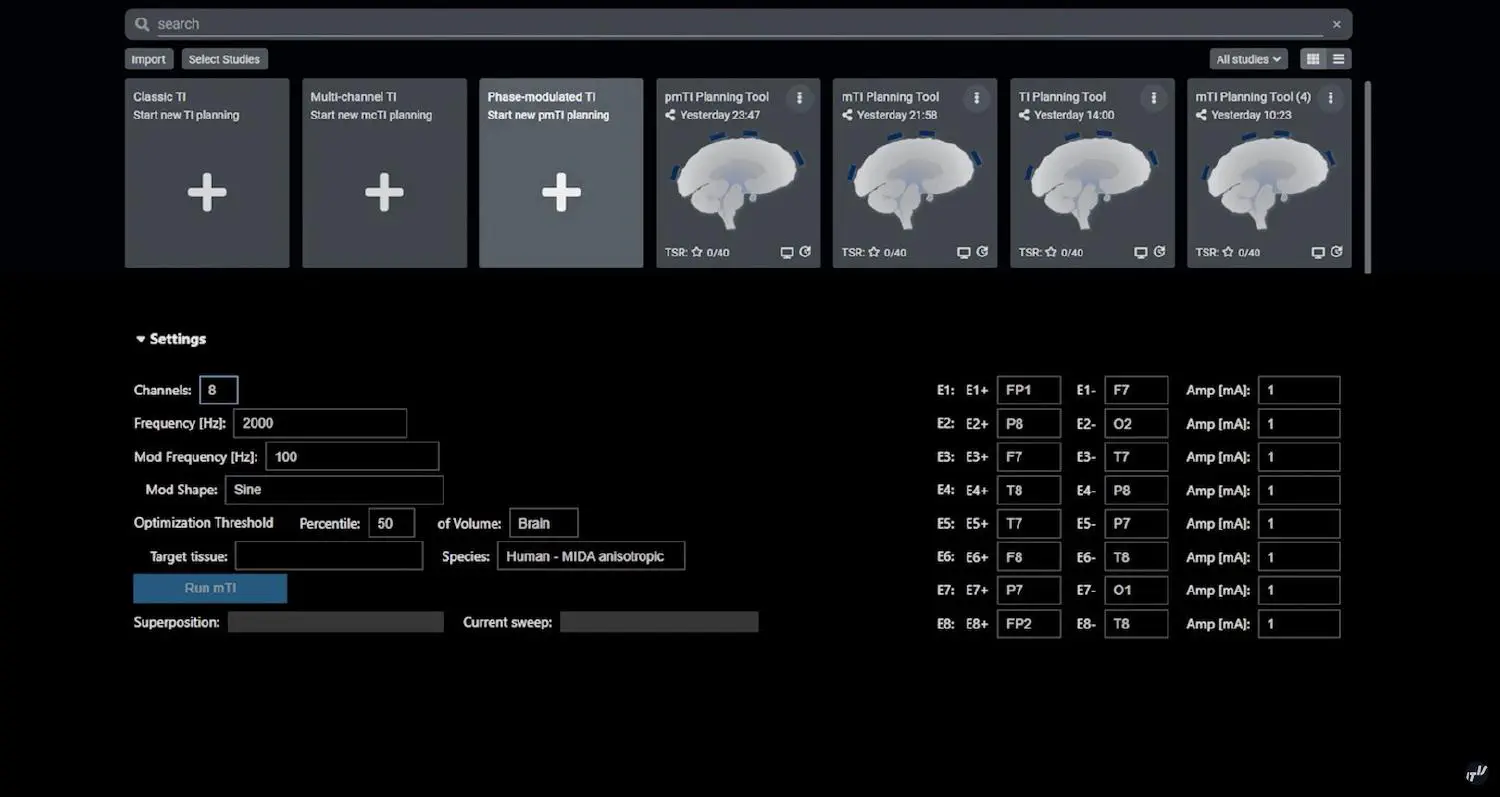This screenshot has width=1500, height=797.
Task: Open the Species selection dropdown
Action: point(590,556)
